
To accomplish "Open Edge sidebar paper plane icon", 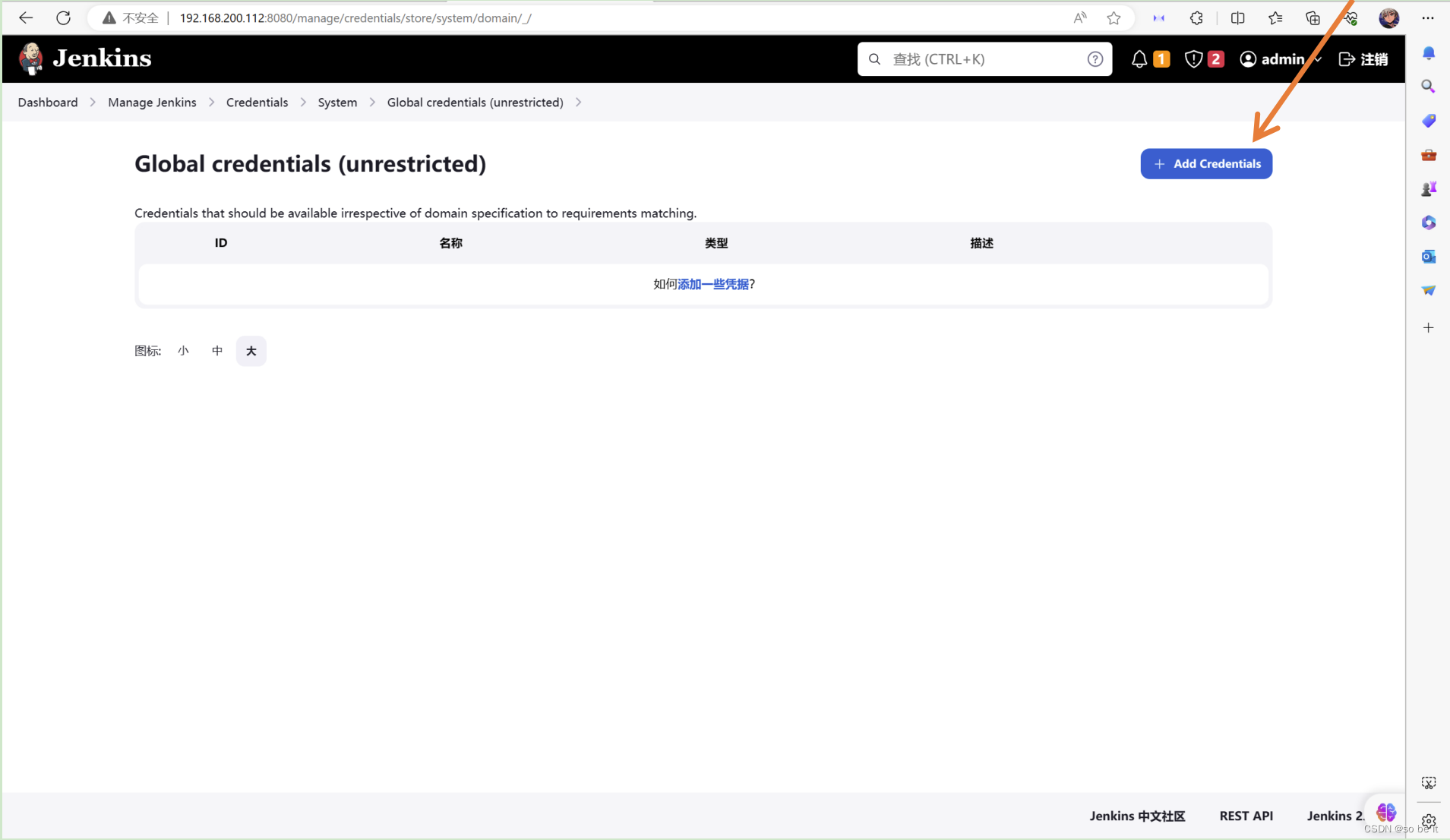I will click(x=1429, y=290).
